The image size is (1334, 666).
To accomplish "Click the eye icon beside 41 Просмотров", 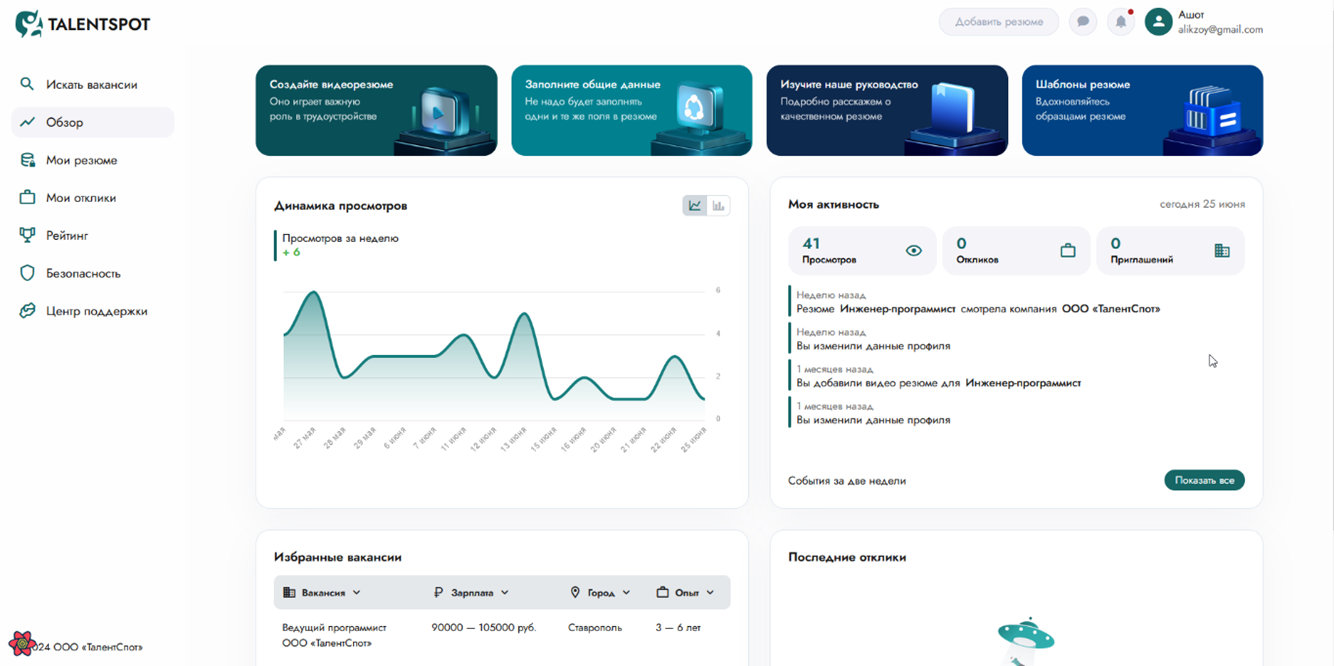I will pyautogui.click(x=913, y=251).
